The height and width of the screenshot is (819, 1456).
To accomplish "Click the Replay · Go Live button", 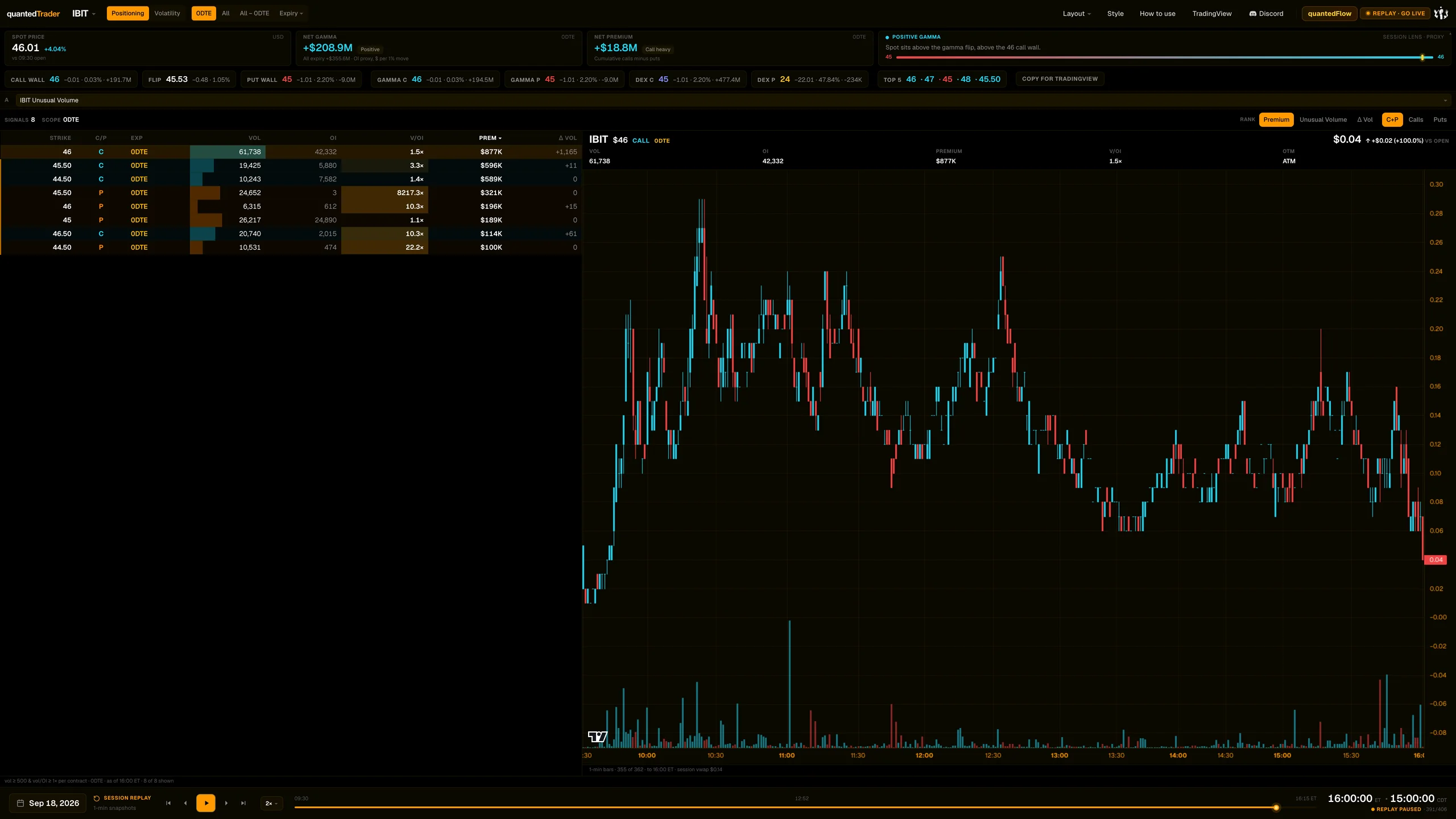I will click(1395, 14).
